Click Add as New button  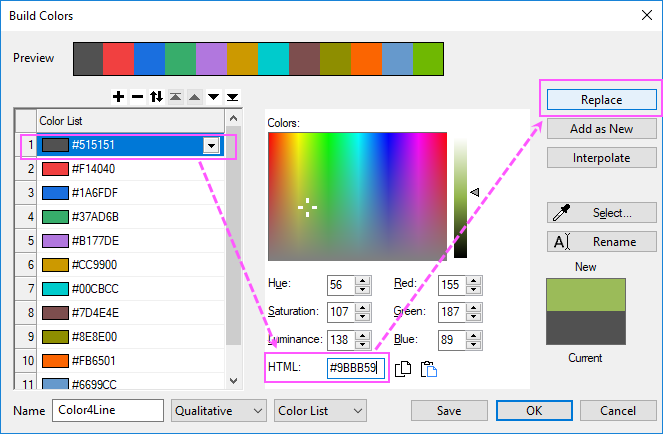point(602,129)
